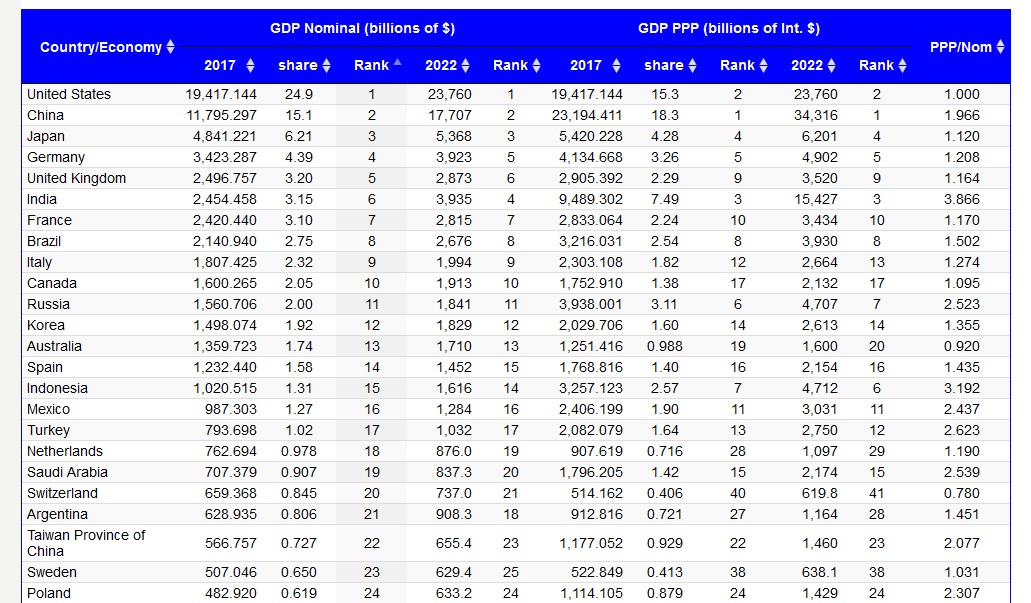Click China nominal 2017 value 11,795.297
Image resolution: width=1031 pixels, height=603 pixels.
tap(221, 115)
